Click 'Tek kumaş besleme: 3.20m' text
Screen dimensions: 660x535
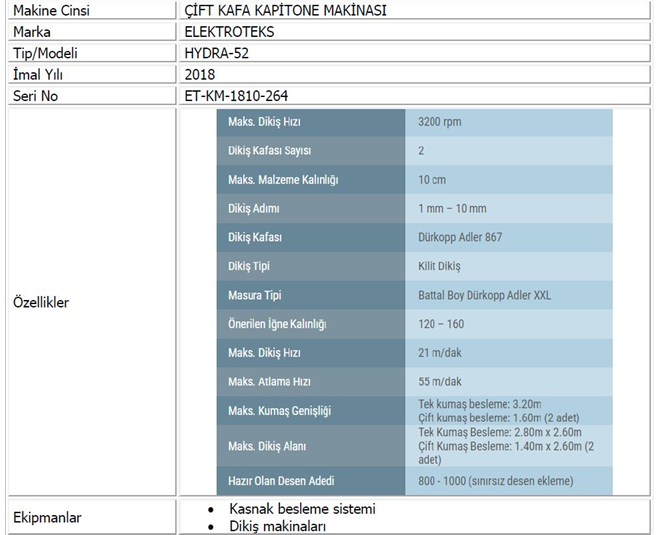[480, 404]
